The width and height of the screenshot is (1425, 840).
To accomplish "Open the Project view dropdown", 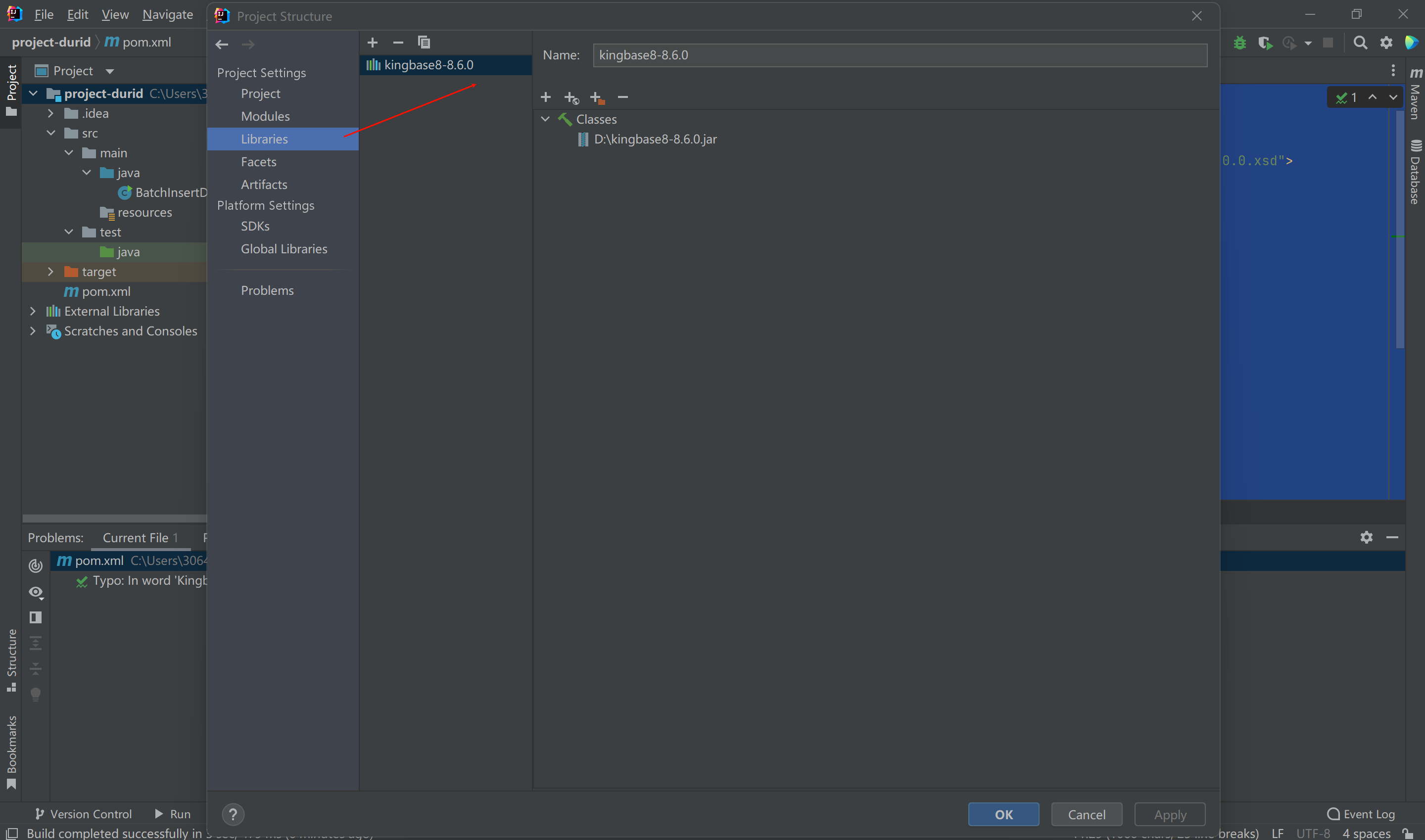I will point(110,71).
